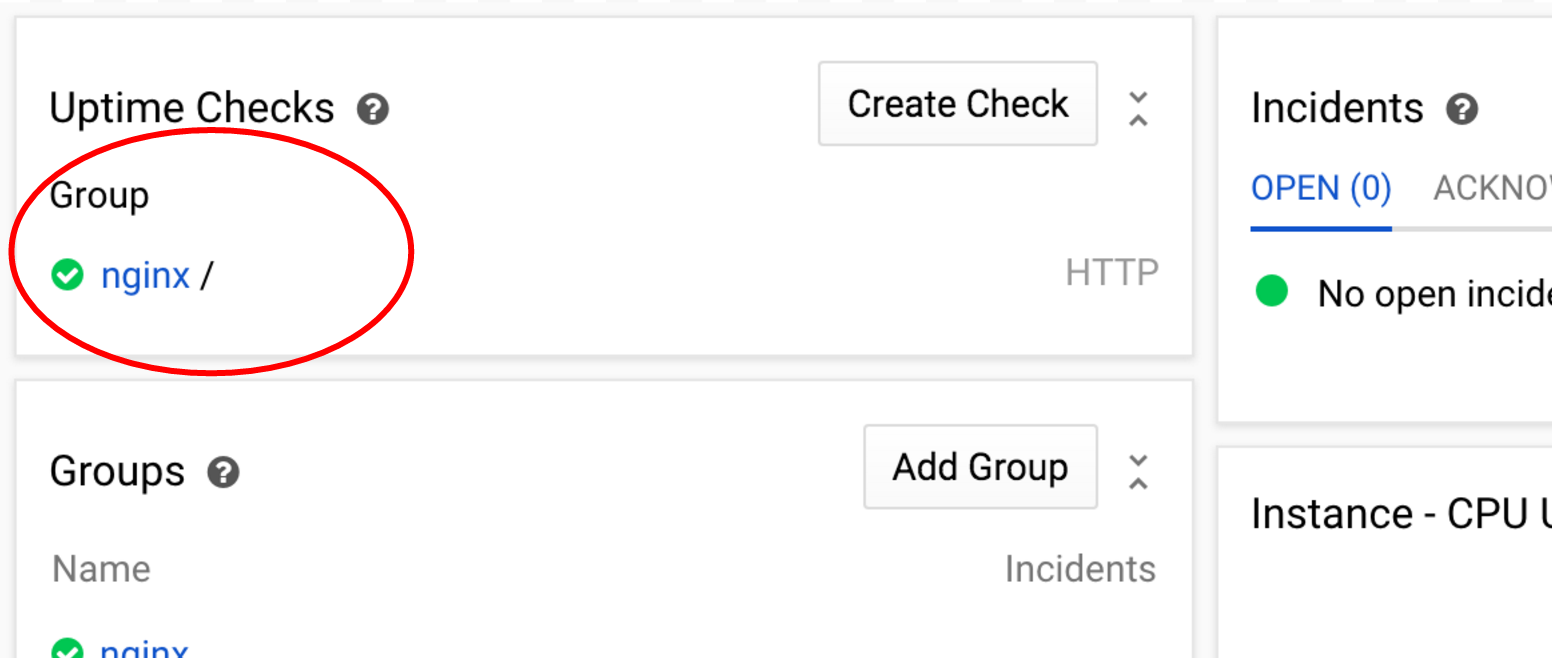Screen dimensions: 1552x658
Task: Open help icon beside Incidents heading
Action: pyautogui.click(x=1462, y=108)
